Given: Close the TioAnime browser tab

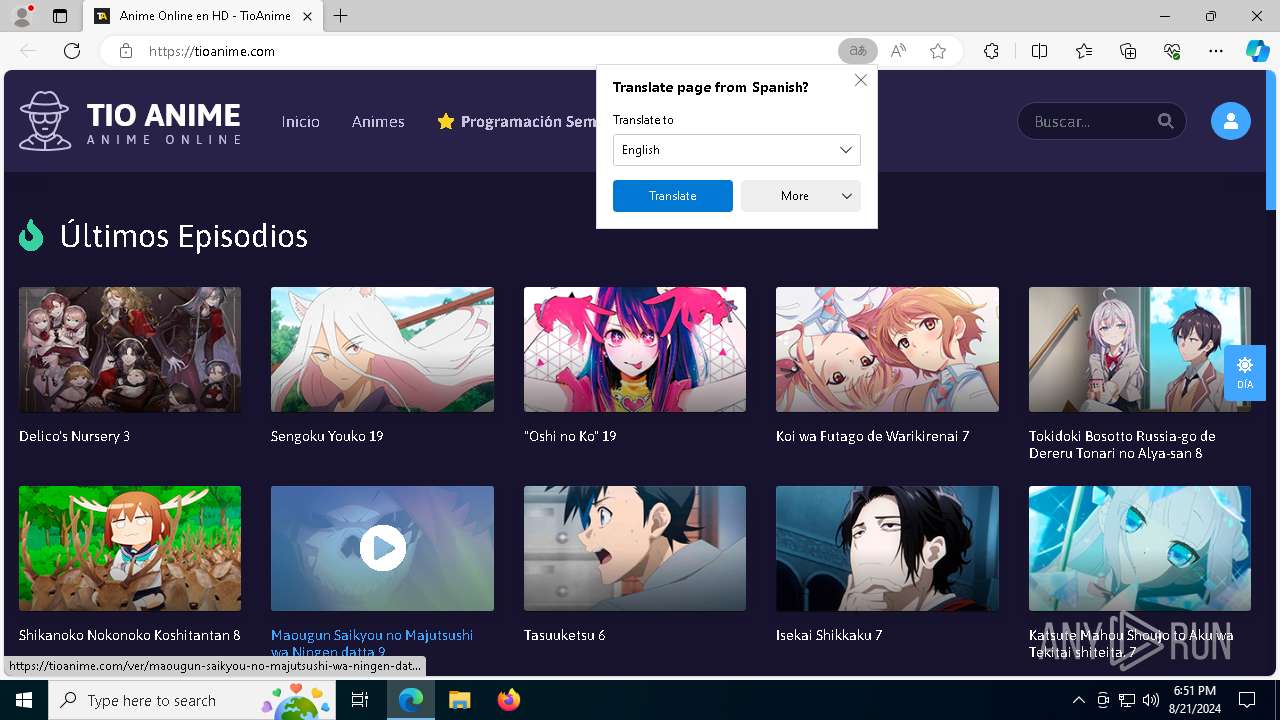Looking at the screenshot, I should (x=307, y=16).
